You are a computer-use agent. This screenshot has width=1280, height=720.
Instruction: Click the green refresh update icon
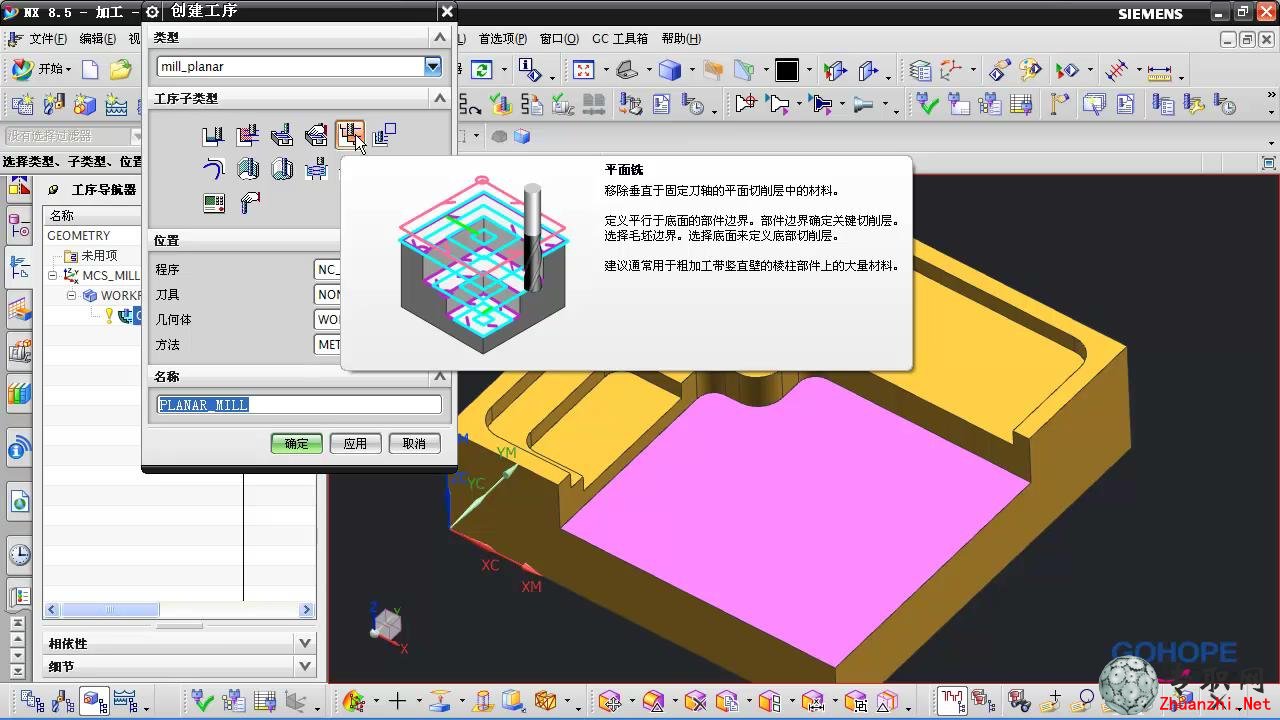pyautogui.click(x=482, y=70)
